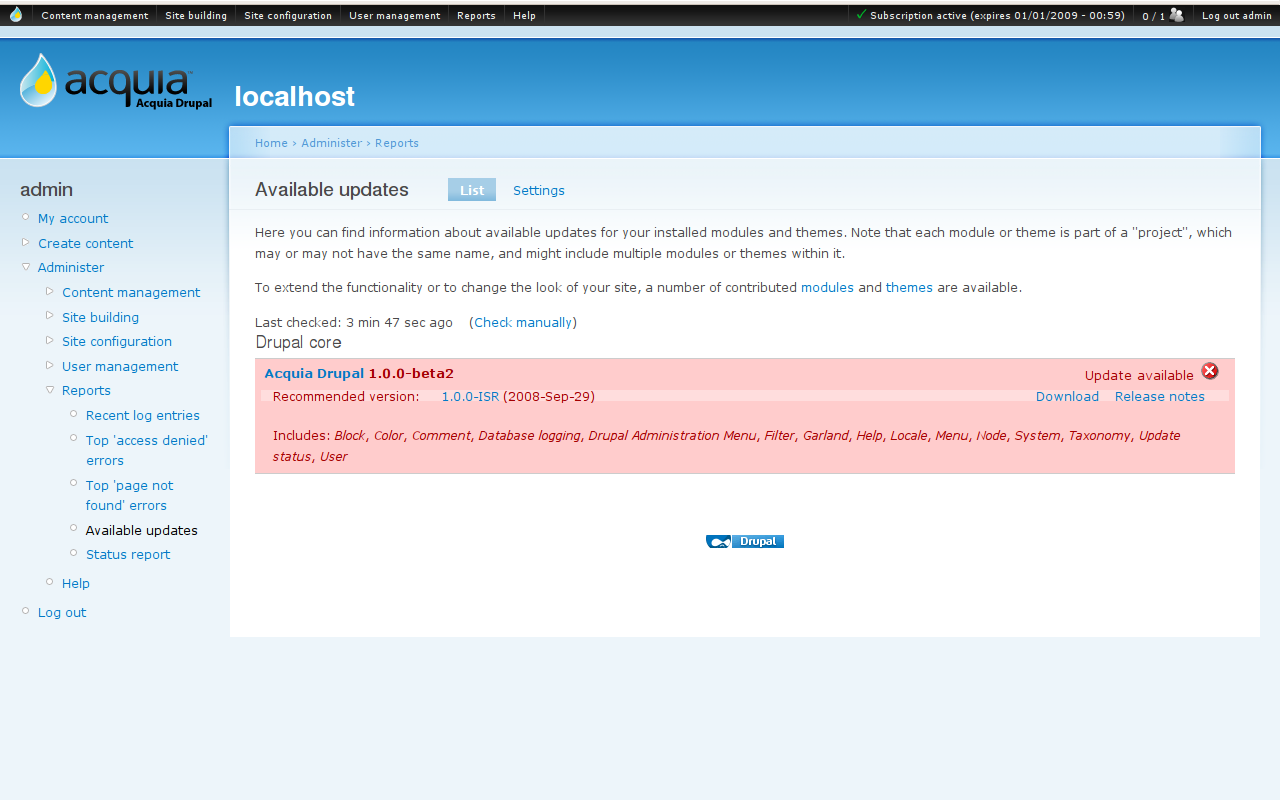Click the Log out admin link
Image resolution: width=1280 pixels, height=800 pixels.
1237,14
